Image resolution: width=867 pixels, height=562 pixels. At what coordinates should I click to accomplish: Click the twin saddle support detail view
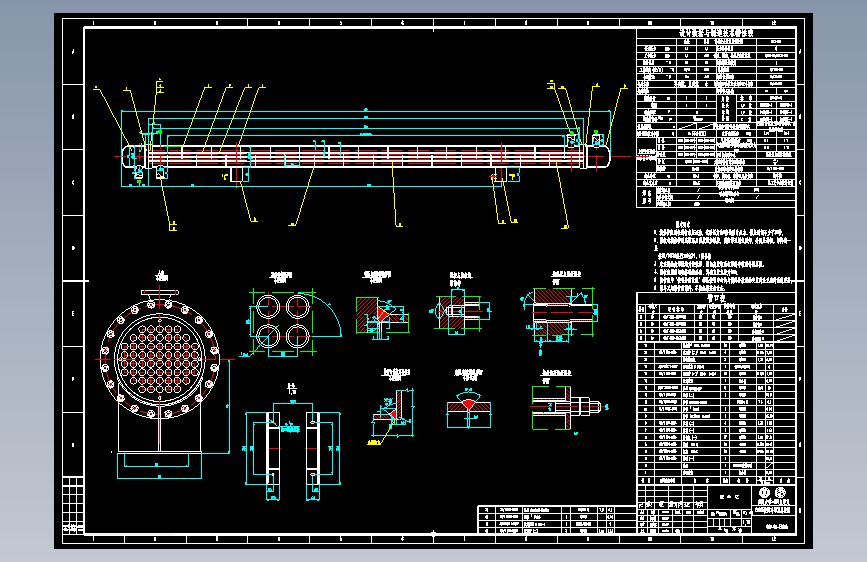(293, 443)
